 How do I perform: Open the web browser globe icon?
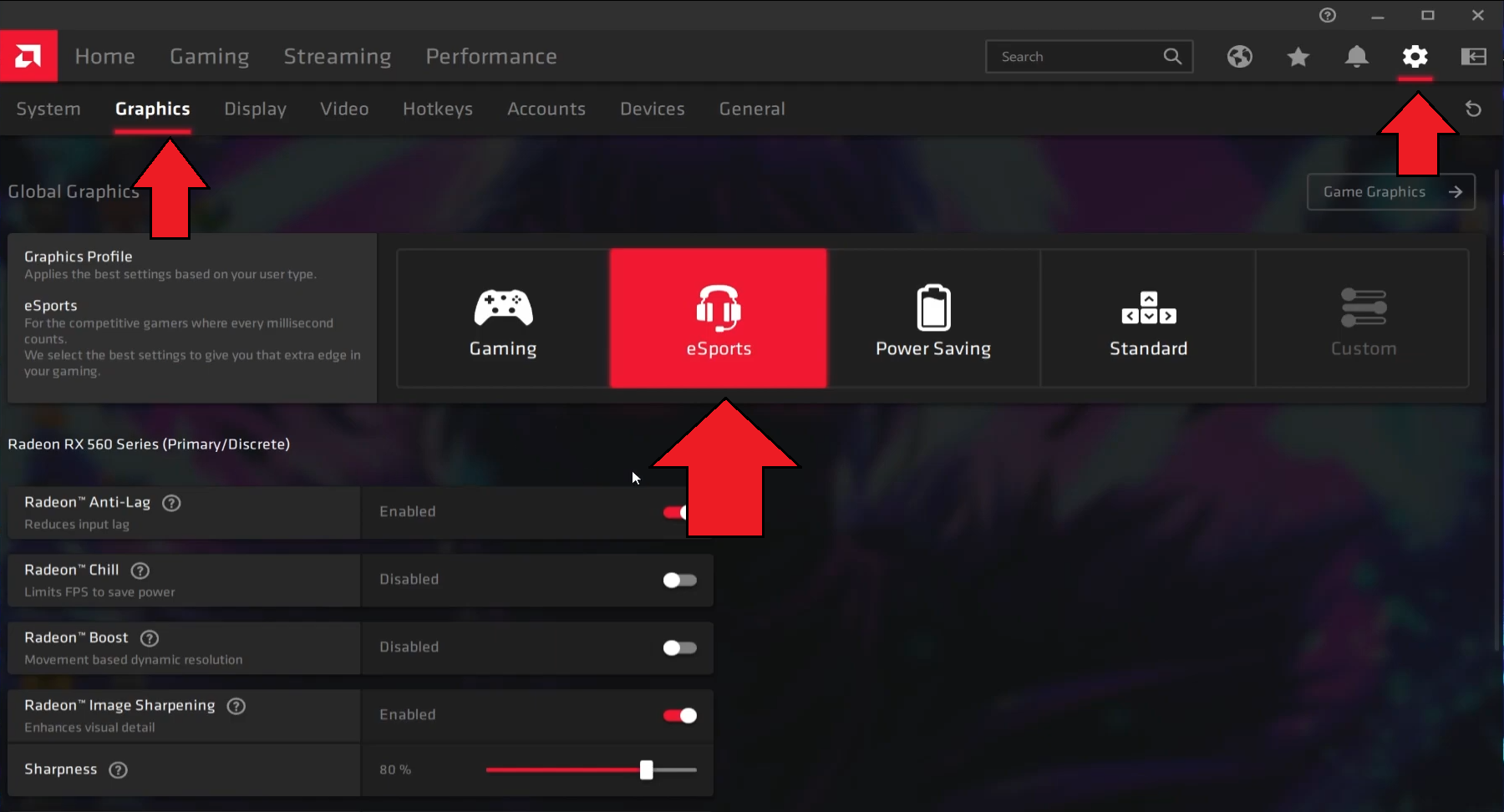tap(1240, 56)
